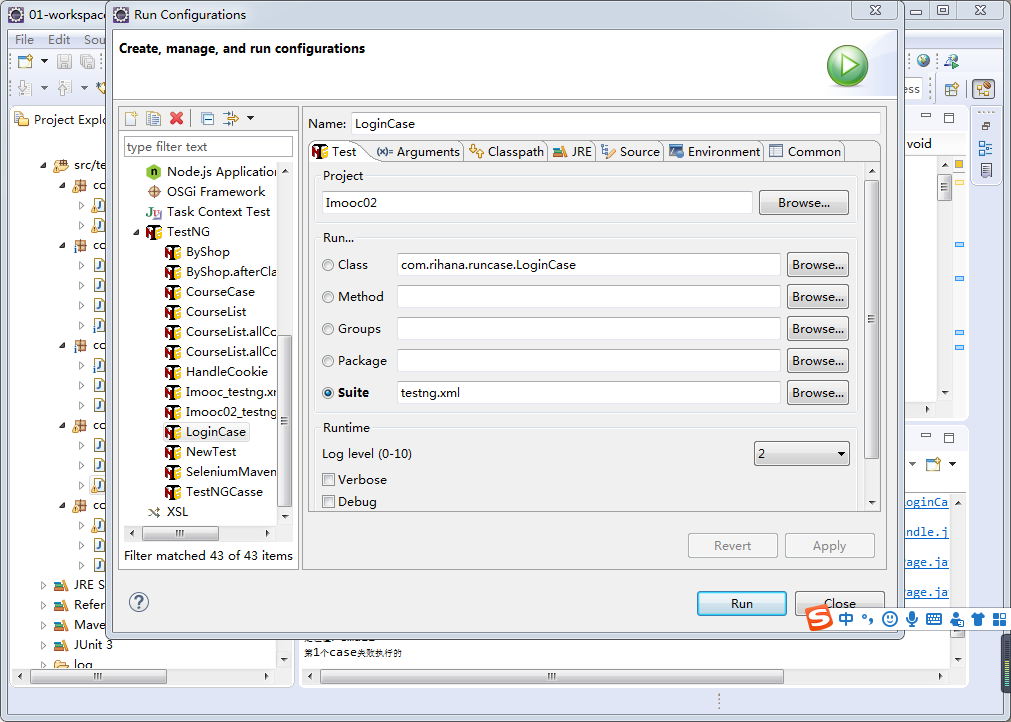Select the NewTest configuration

click(211, 452)
